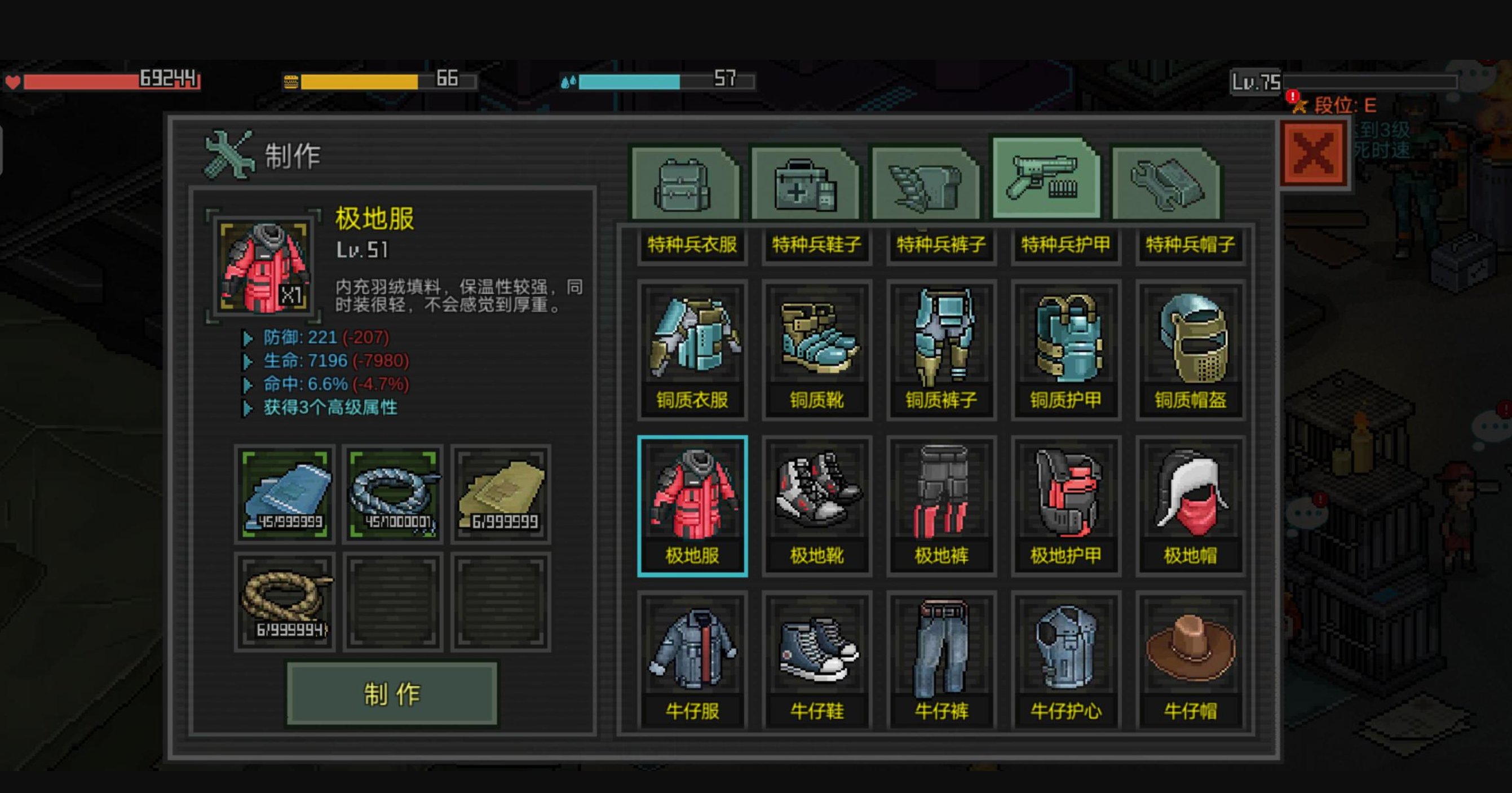Click the brown rope material slot

point(285,601)
